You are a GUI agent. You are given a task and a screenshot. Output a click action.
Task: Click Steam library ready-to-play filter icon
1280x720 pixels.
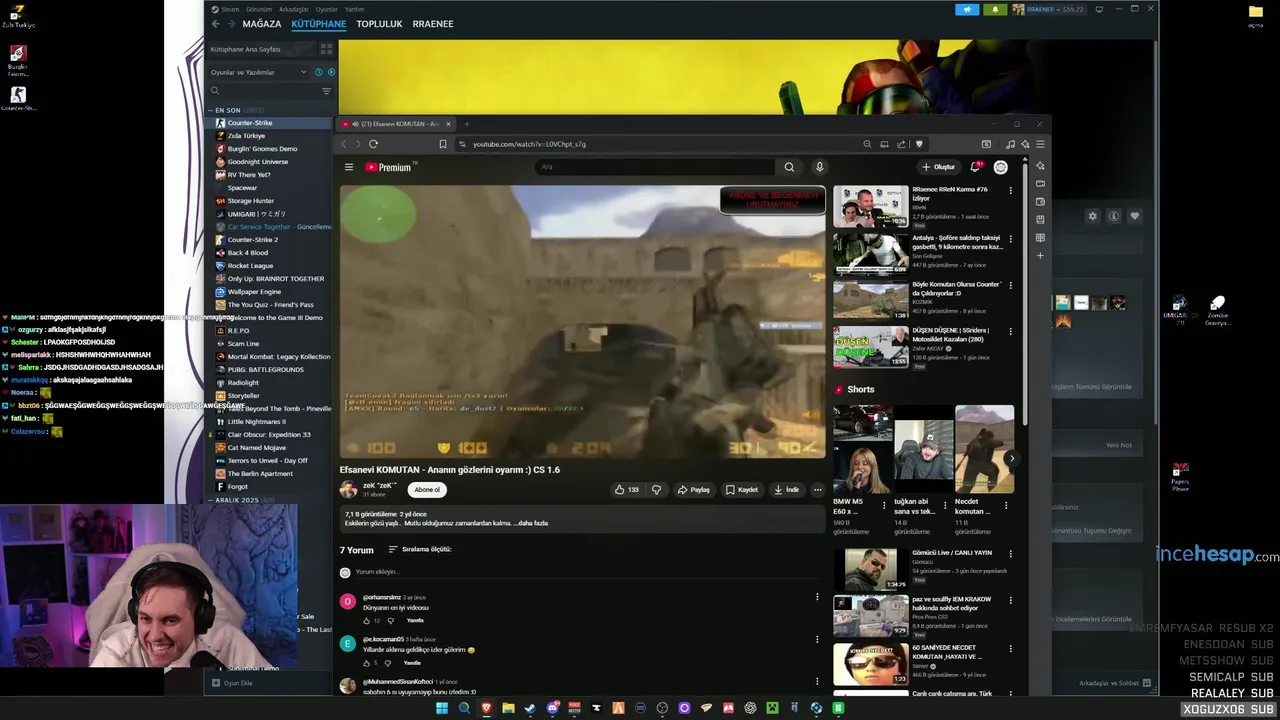[331, 72]
